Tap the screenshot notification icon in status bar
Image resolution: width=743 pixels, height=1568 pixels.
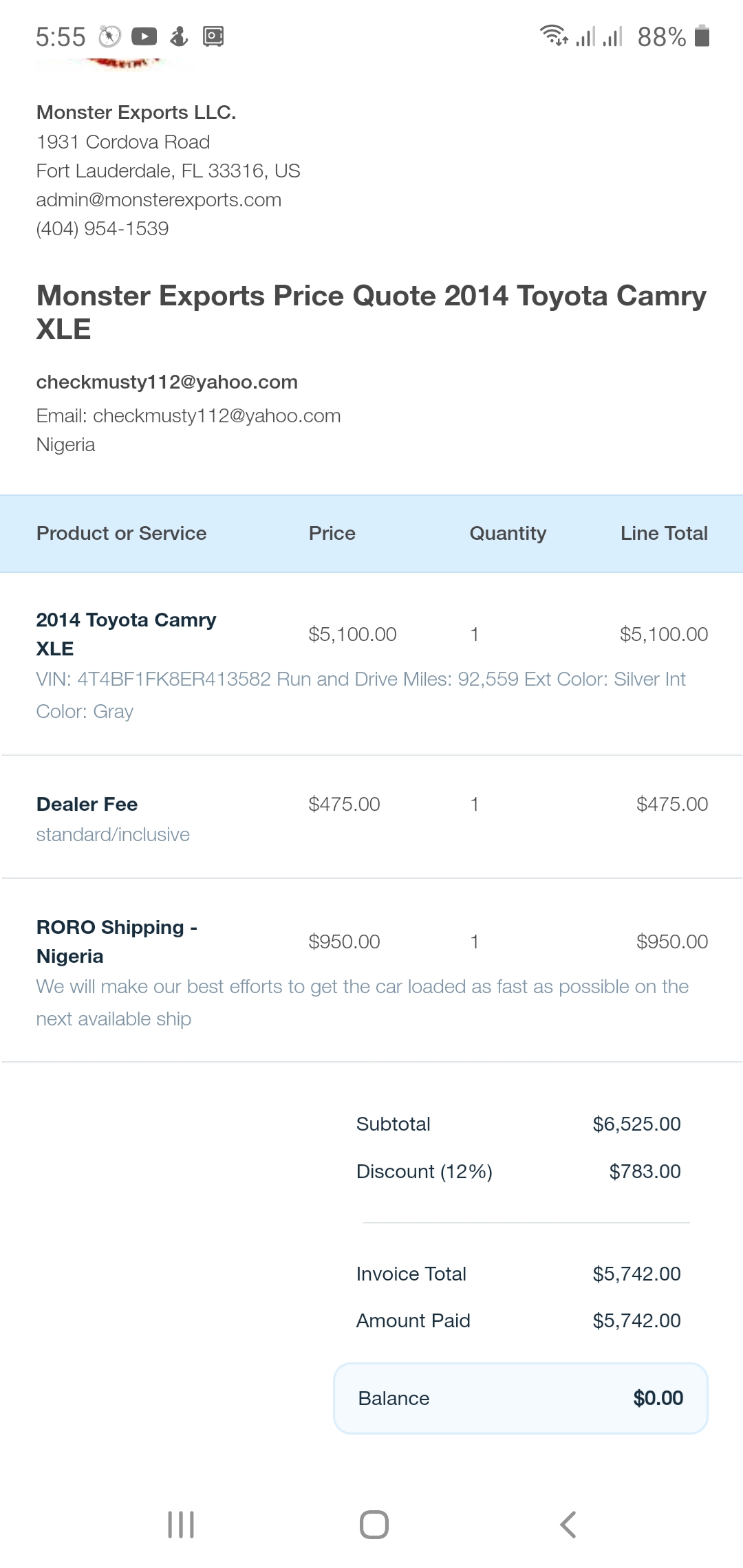[213, 36]
